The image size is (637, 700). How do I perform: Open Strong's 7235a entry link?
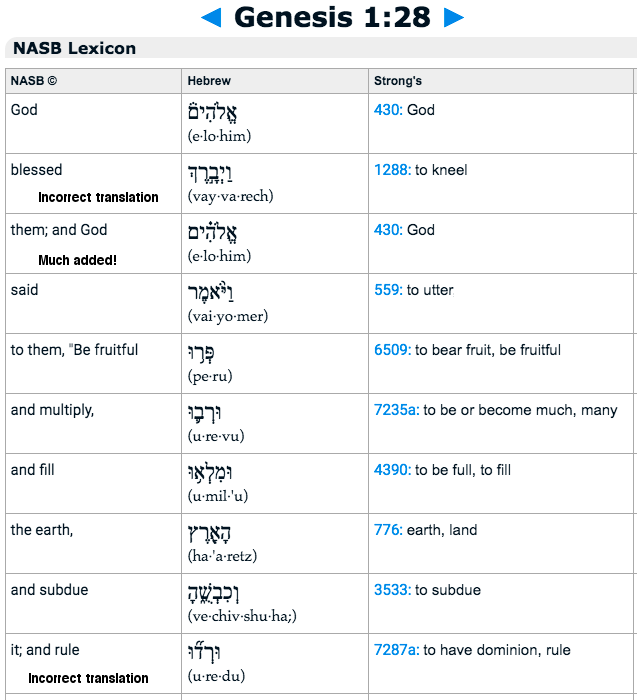(395, 410)
